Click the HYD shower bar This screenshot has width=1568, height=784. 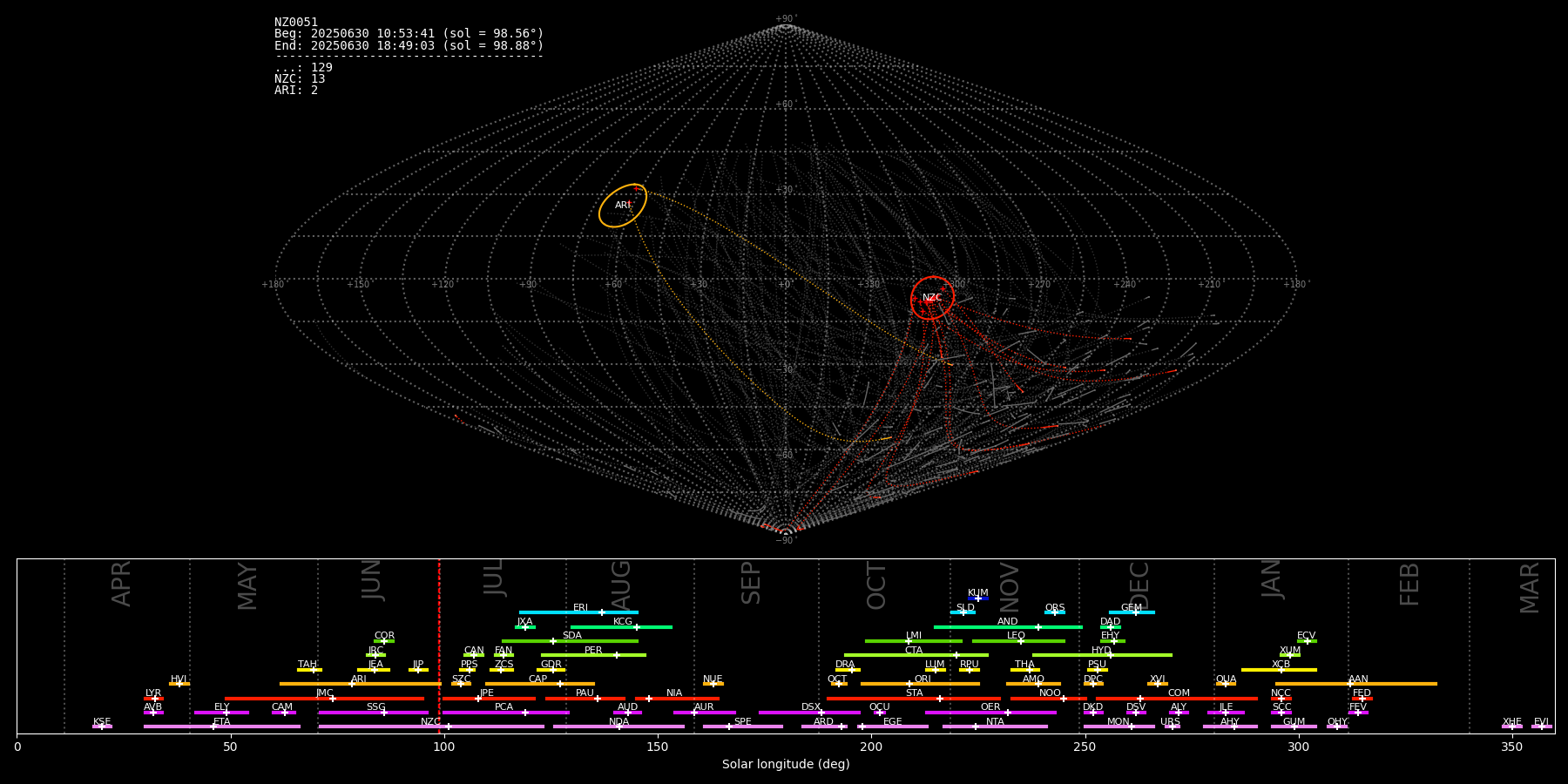tap(1102, 655)
